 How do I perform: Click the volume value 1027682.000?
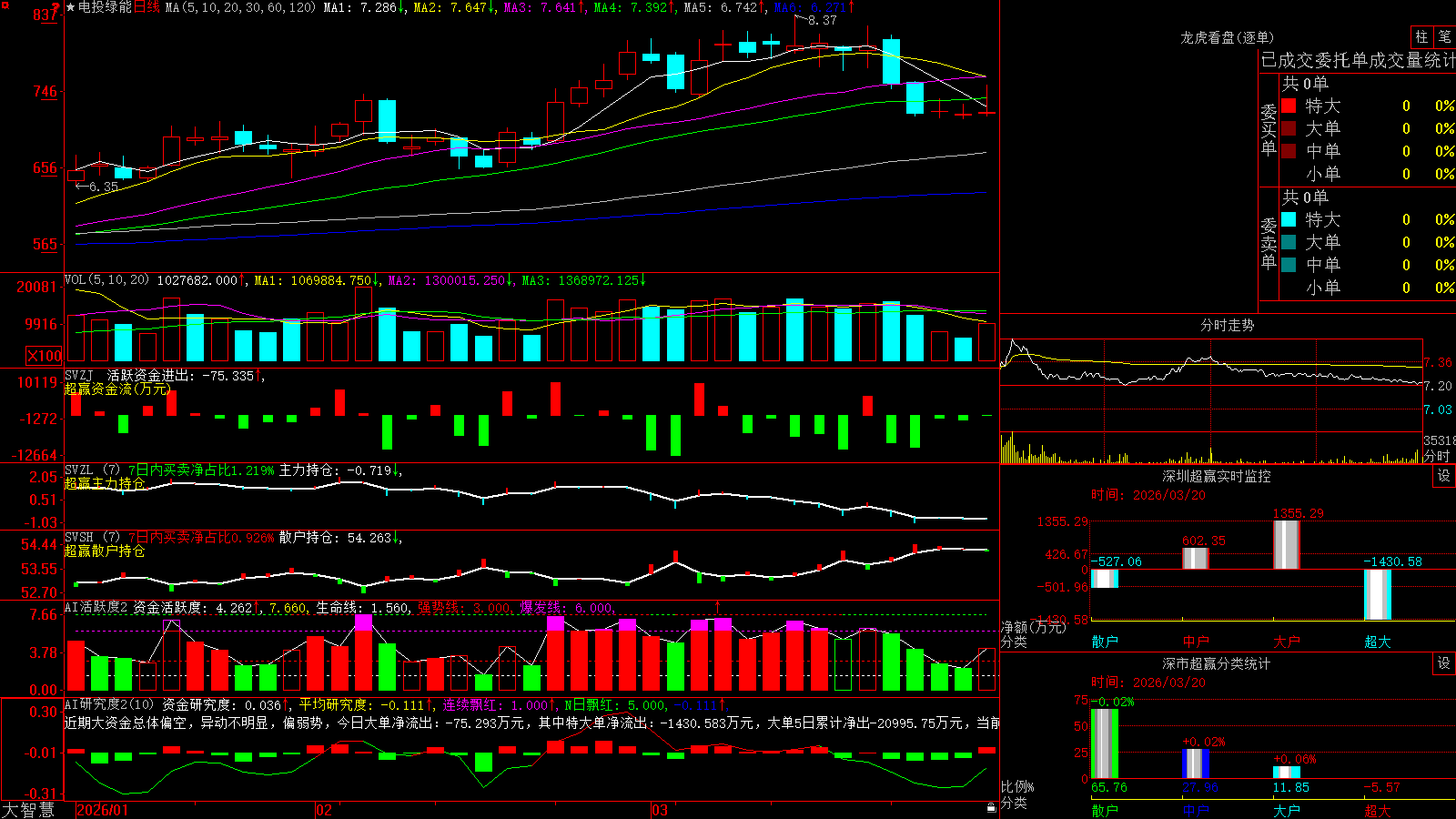point(197,280)
